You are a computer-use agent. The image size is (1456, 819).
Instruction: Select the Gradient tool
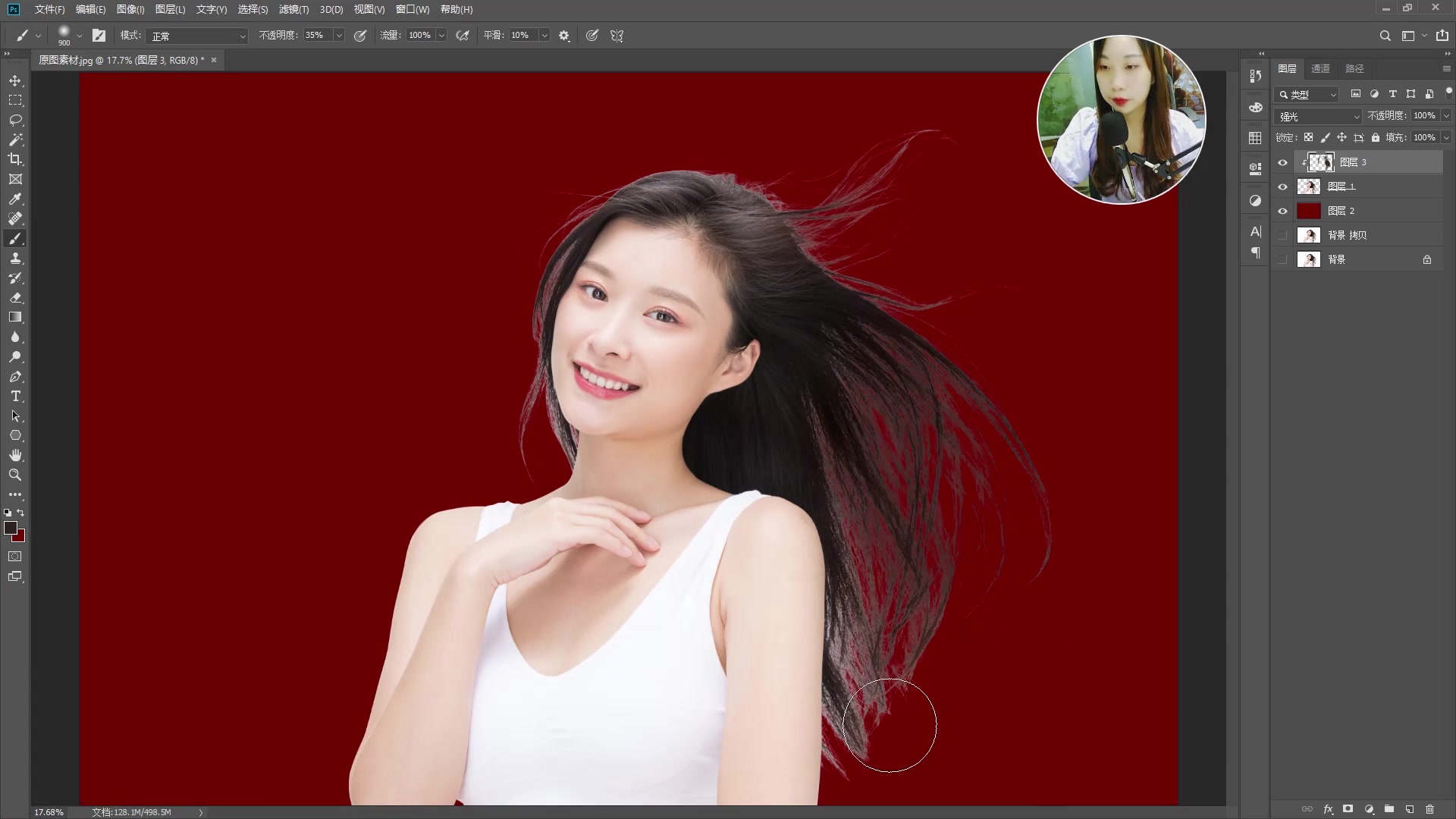(x=15, y=317)
